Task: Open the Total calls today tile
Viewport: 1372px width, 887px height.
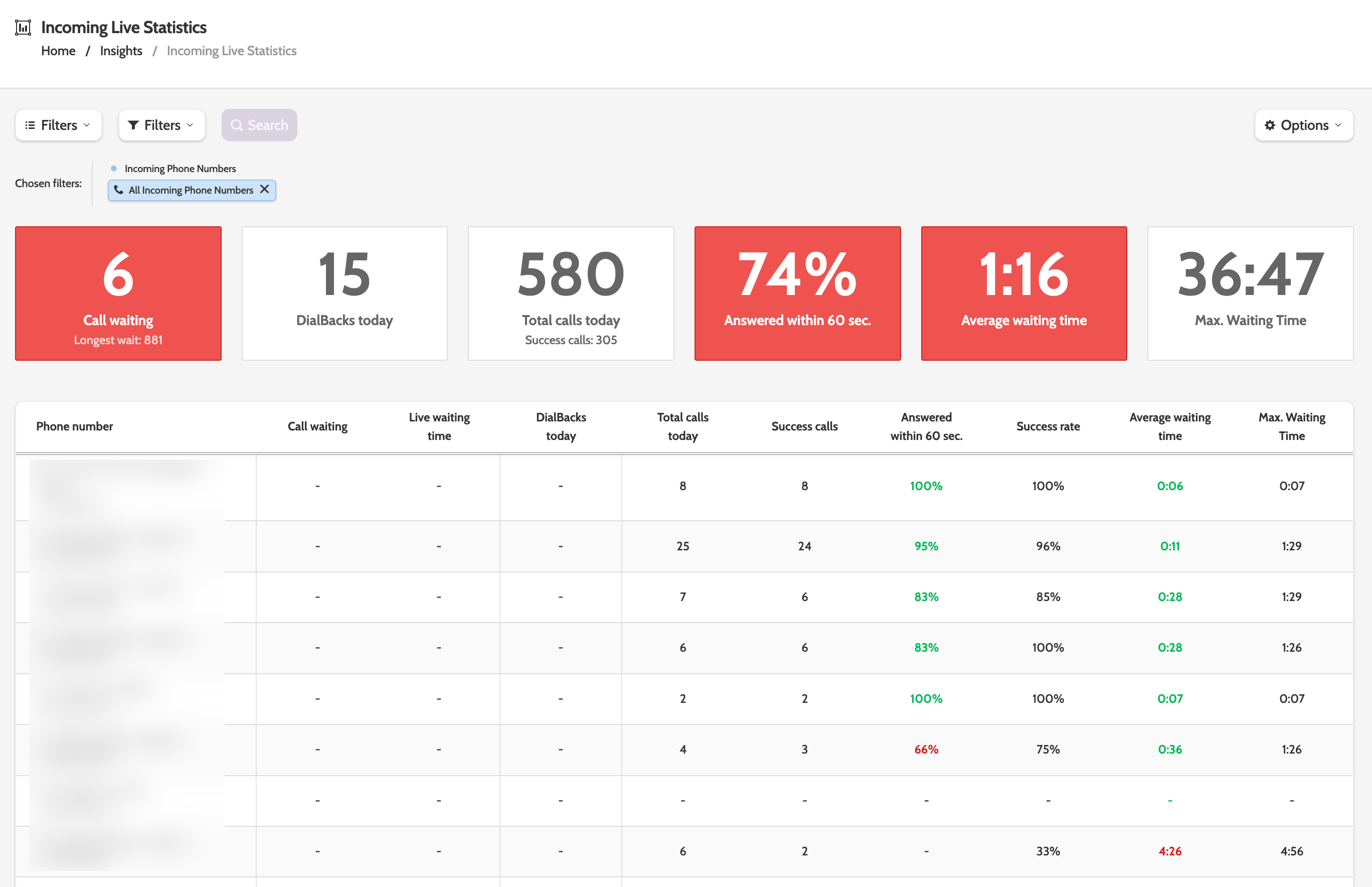Action: coord(571,293)
